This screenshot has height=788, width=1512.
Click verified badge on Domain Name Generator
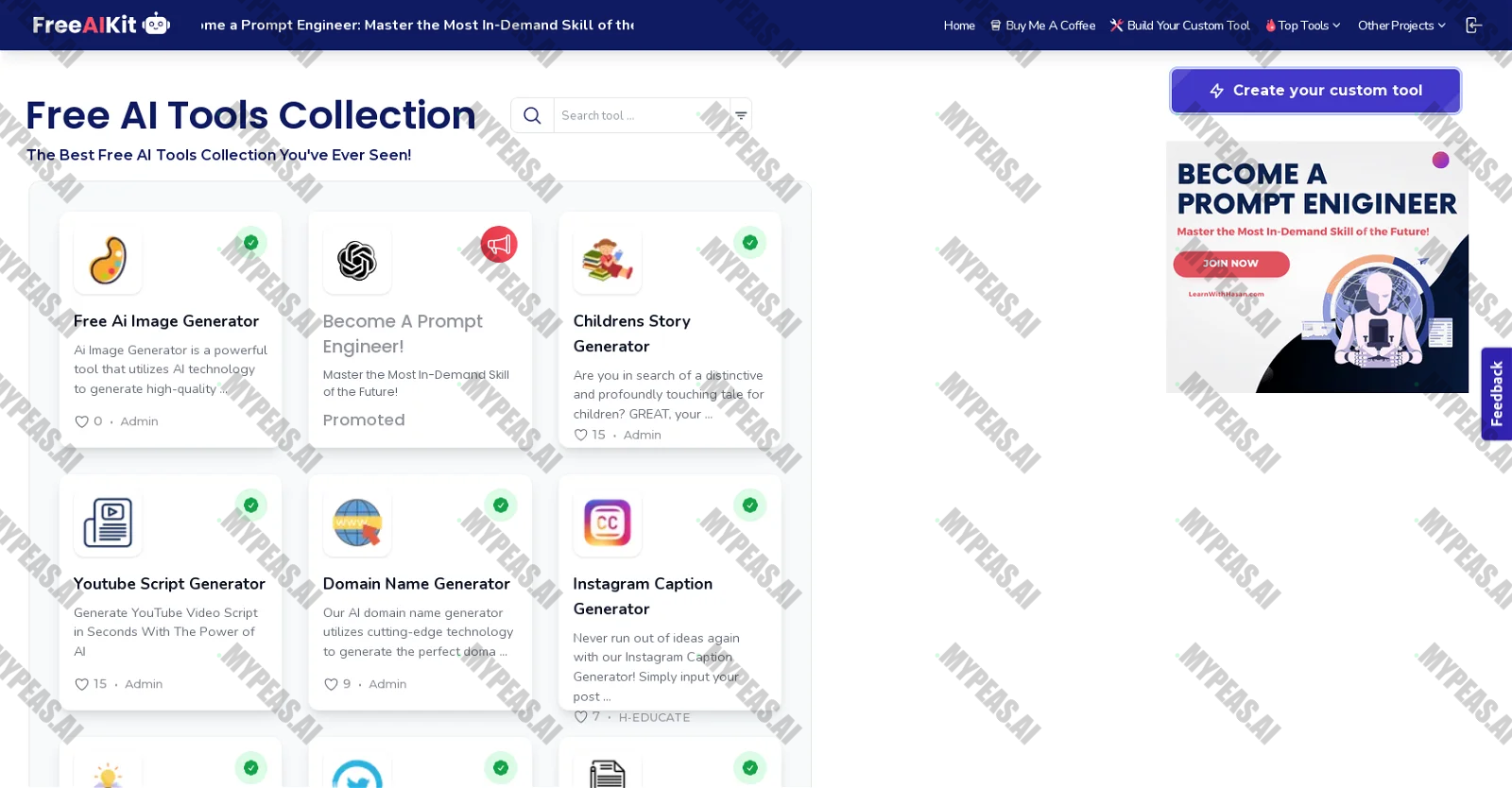(501, 505)
